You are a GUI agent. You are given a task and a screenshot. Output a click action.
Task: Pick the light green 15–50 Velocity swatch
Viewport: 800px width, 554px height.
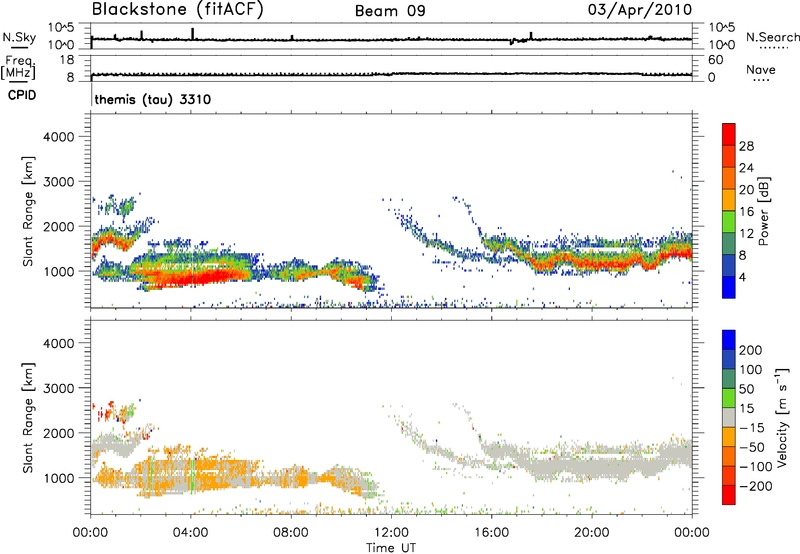[x=729, y=398]
